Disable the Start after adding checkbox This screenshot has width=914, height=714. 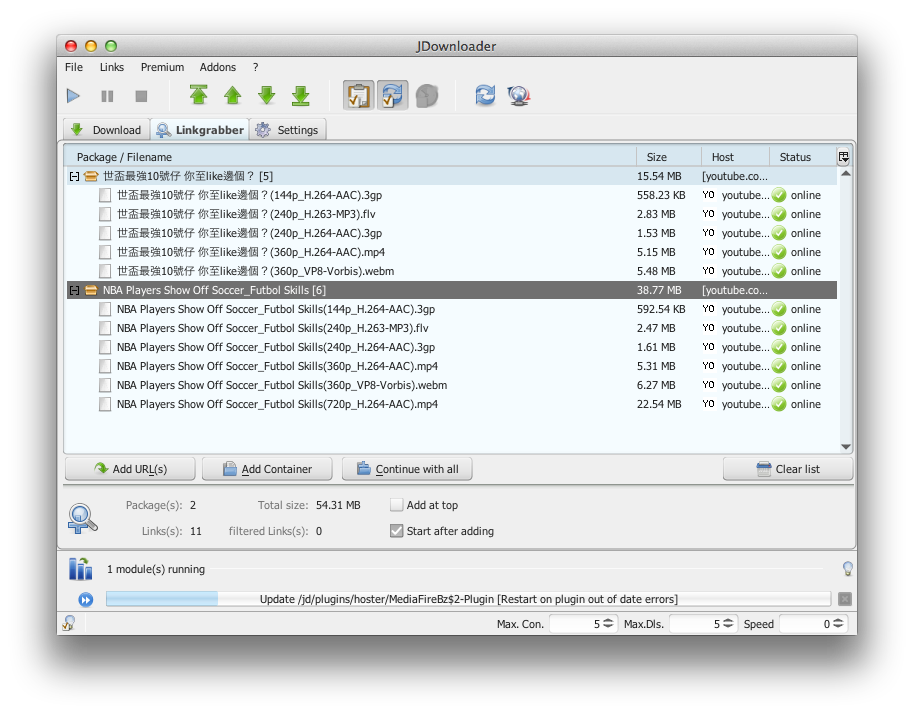tap(396, 530)
